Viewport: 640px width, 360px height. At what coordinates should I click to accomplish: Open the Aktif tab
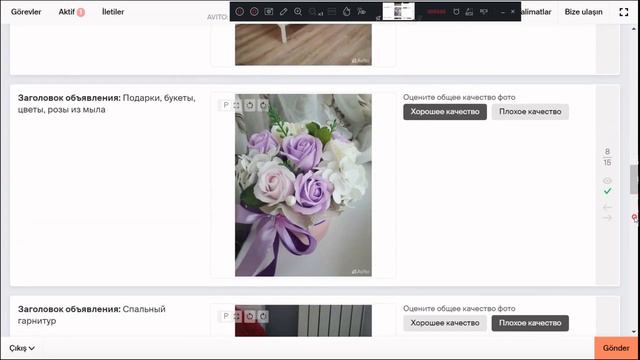click(x=71, y=12)
